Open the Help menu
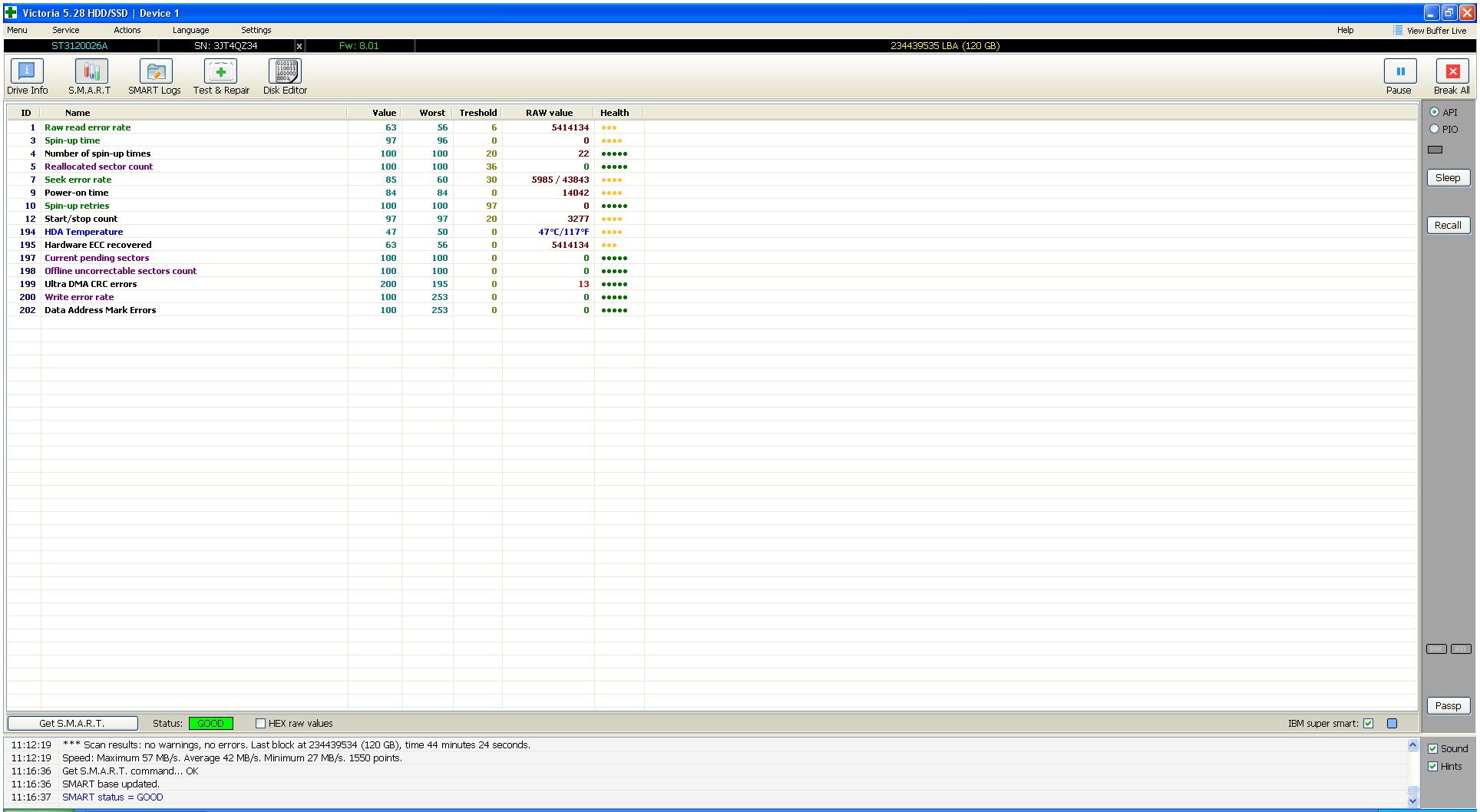The height and width of the screenshot is (812, 1480). [x=1345, y=30]
